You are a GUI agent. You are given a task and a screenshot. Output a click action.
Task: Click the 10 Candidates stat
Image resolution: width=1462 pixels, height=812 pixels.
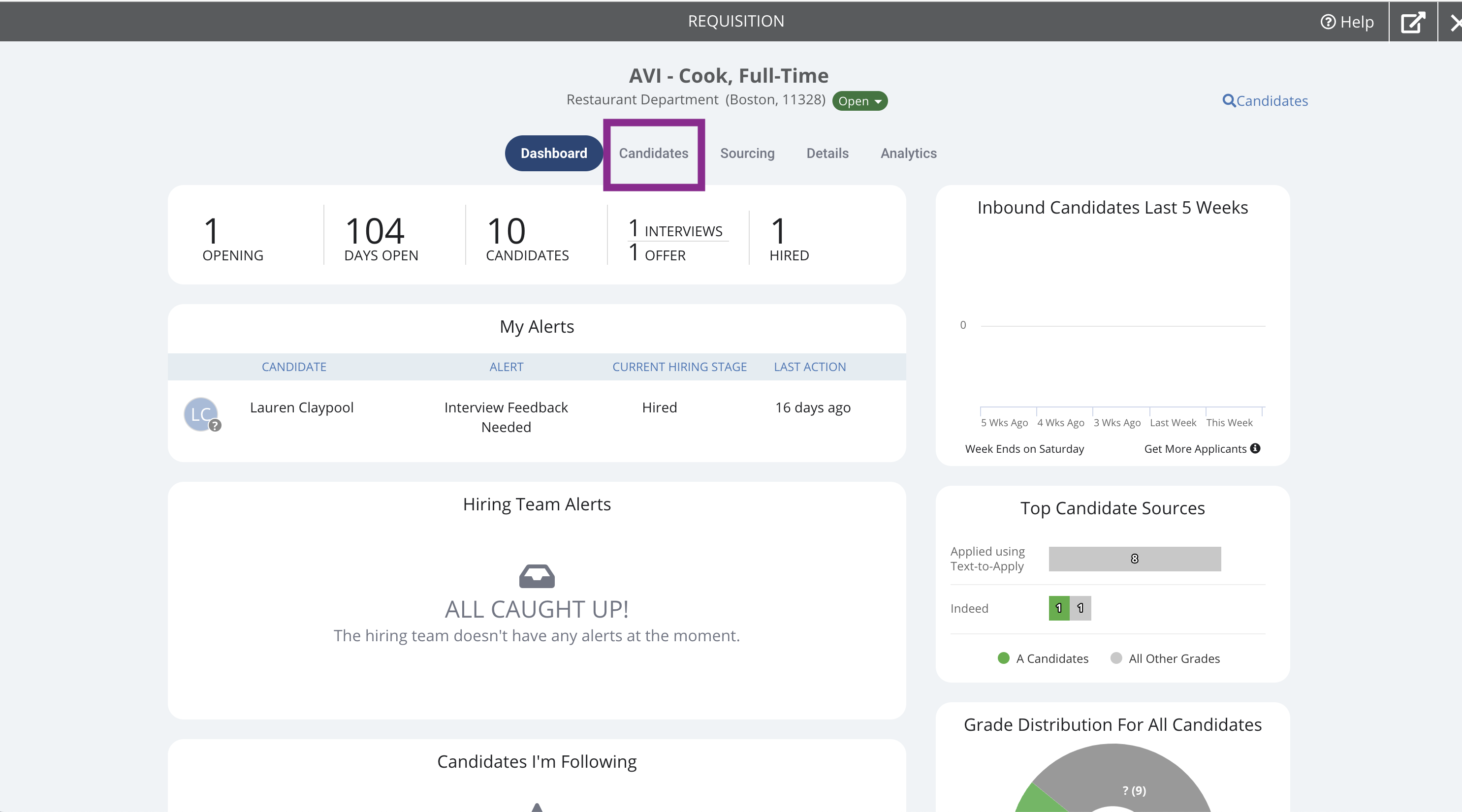527,239
